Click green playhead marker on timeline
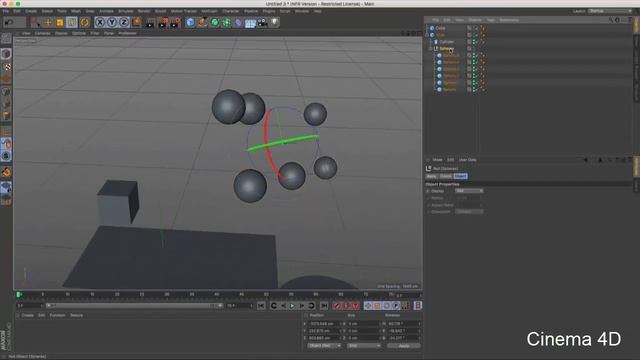This screenshot has width=640, height=360. (x=18, y=294)
